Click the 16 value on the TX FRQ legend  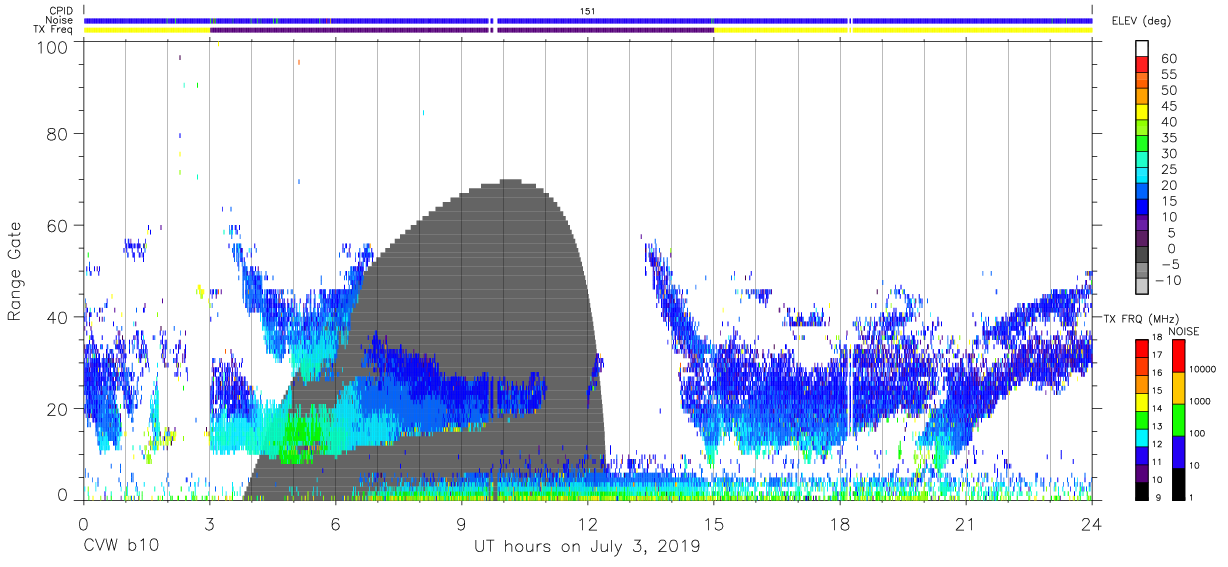[1155, 373]
